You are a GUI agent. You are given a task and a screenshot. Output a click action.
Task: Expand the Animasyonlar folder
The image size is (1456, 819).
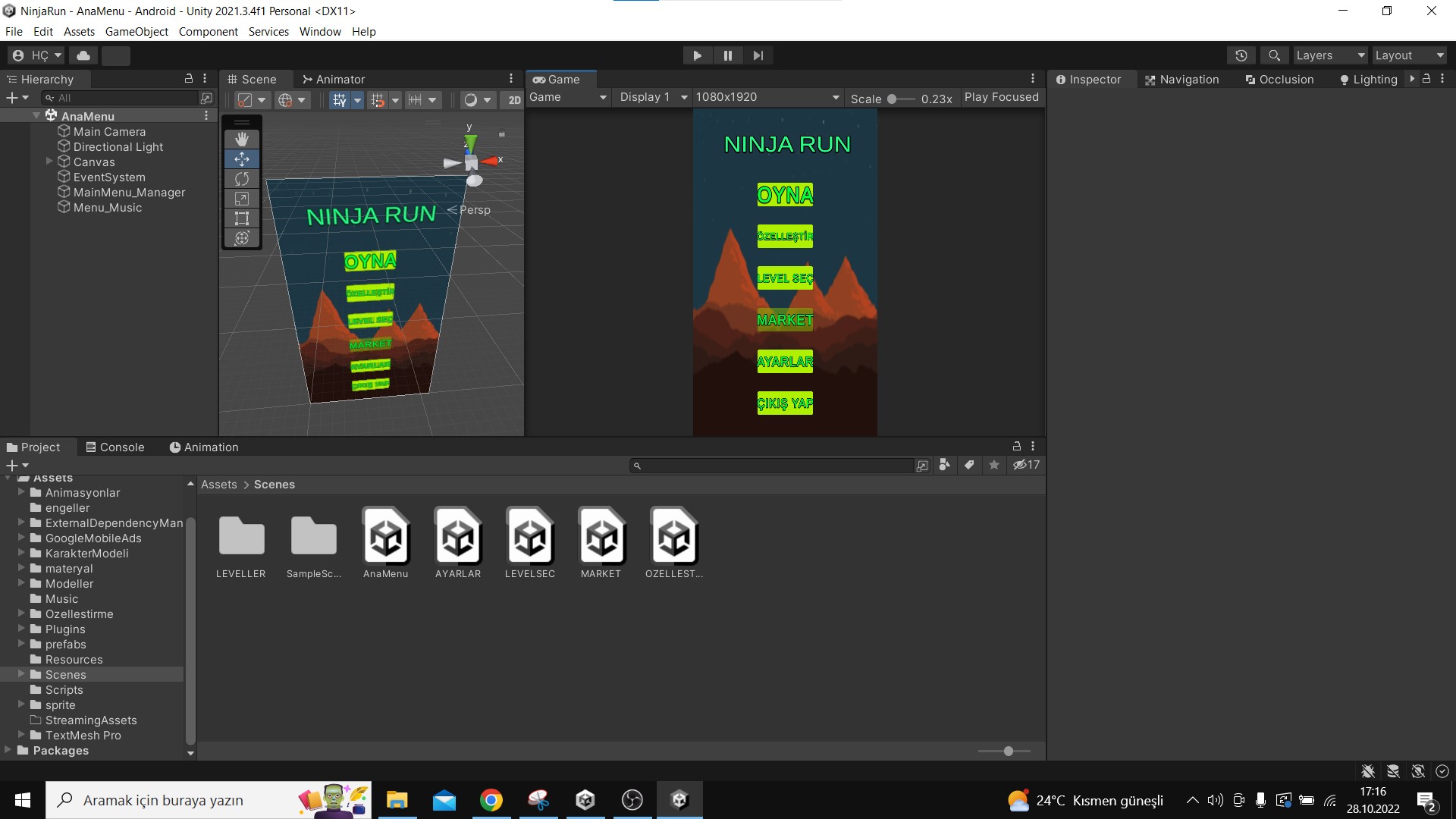point(21,492)
